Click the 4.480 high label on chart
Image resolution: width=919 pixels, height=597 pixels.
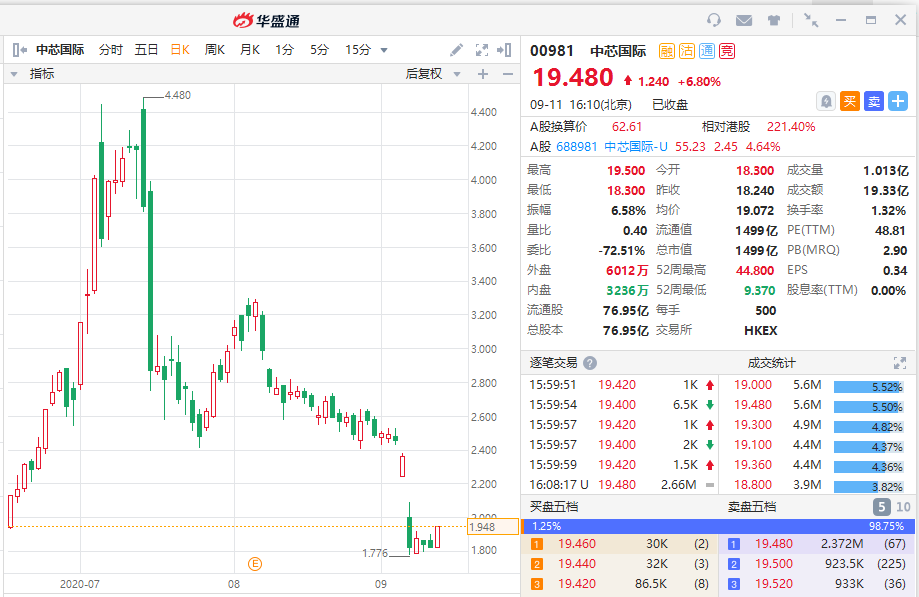(178, 95)
